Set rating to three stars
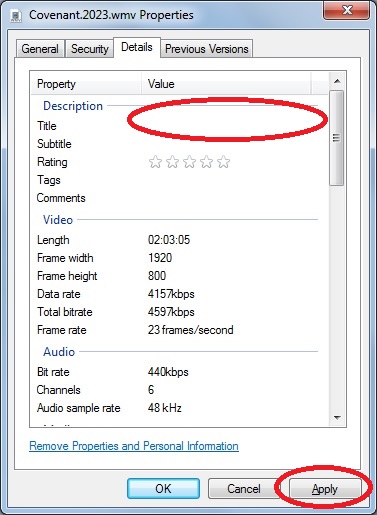The height and width of the screenshot is (515, 377). pyautogui.click(x=189, y=162)
